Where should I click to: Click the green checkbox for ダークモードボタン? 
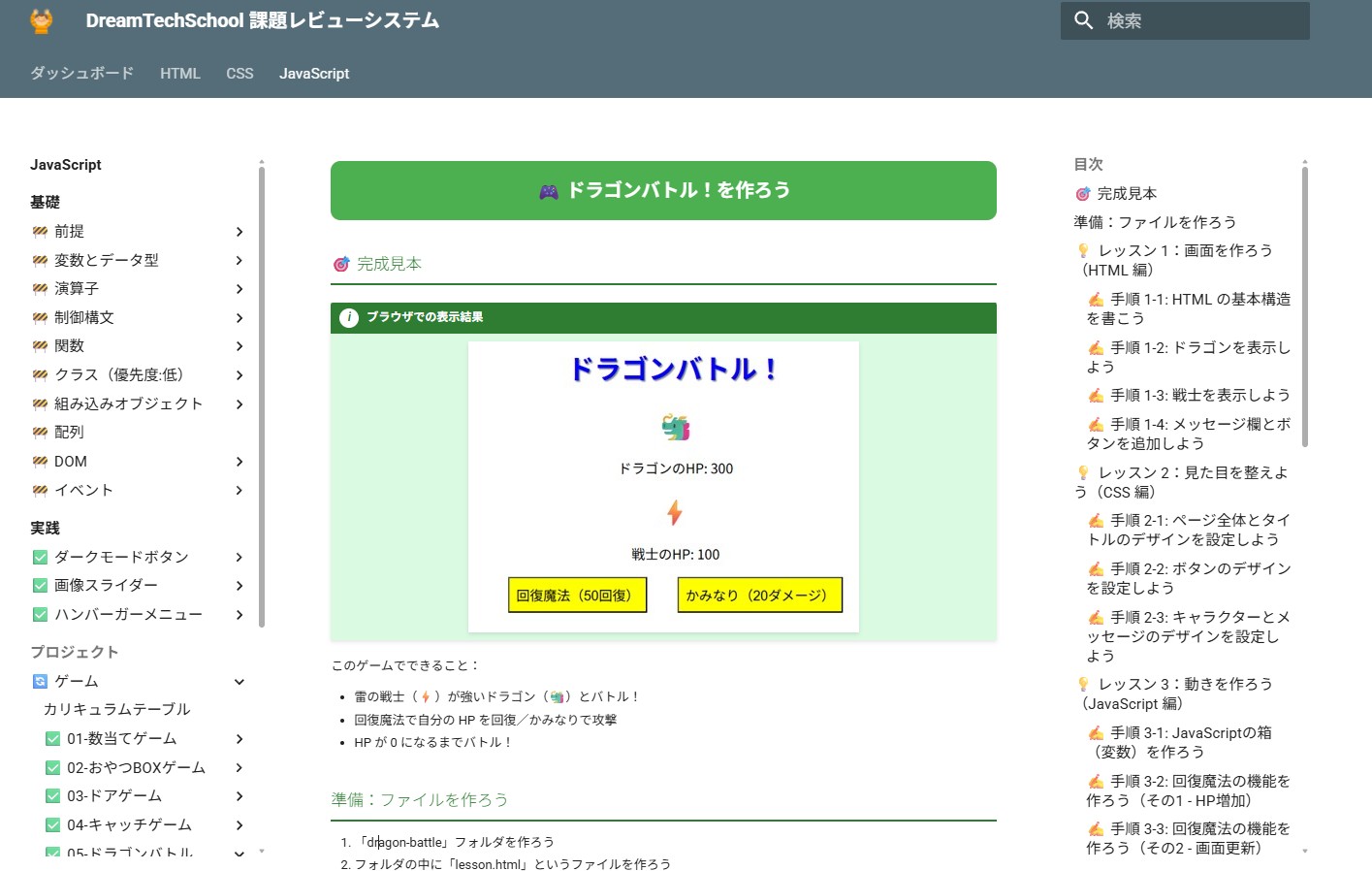click(40, 557)
